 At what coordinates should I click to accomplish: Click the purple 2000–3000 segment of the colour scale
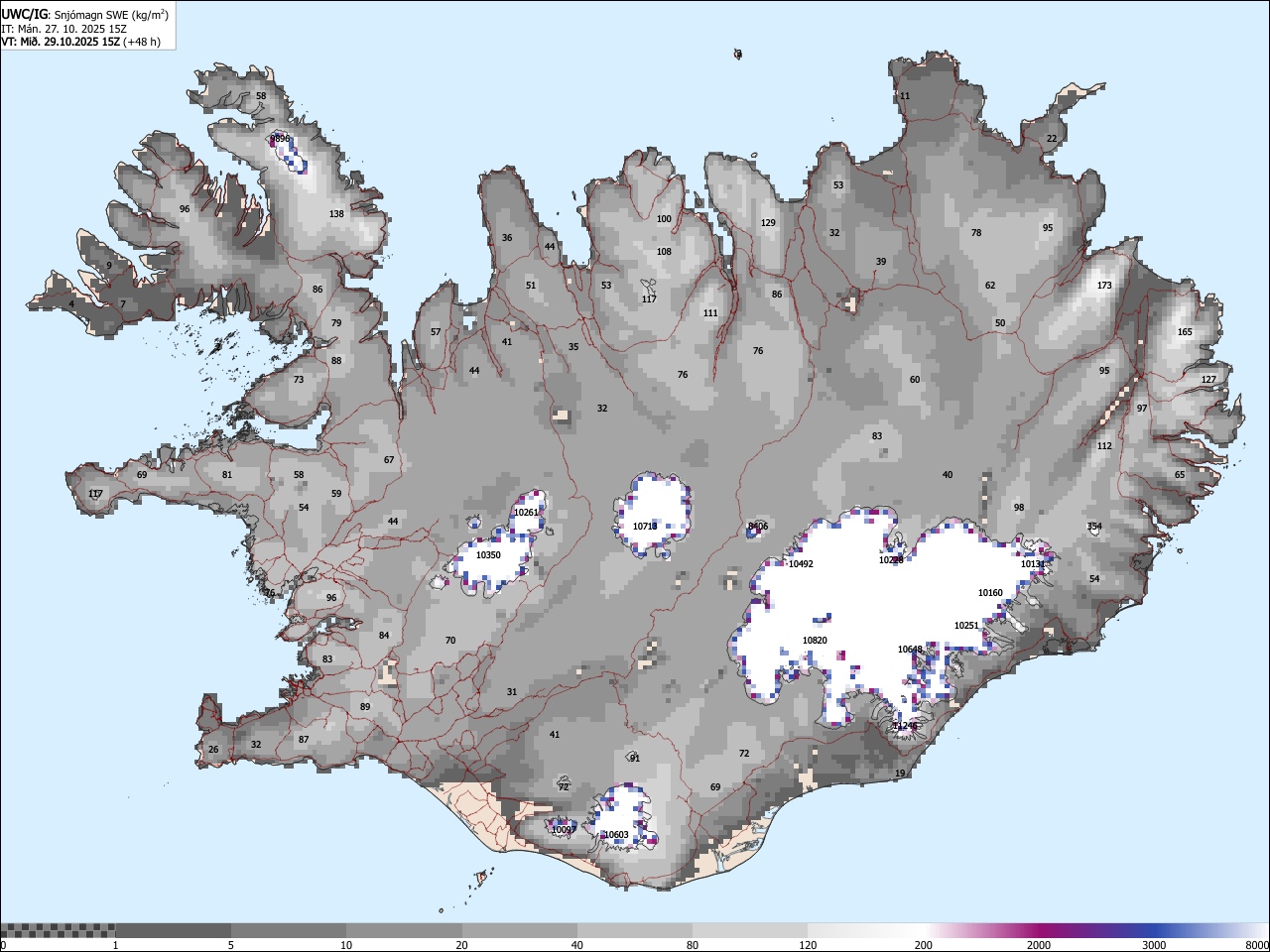click(x=1096, y=930)
